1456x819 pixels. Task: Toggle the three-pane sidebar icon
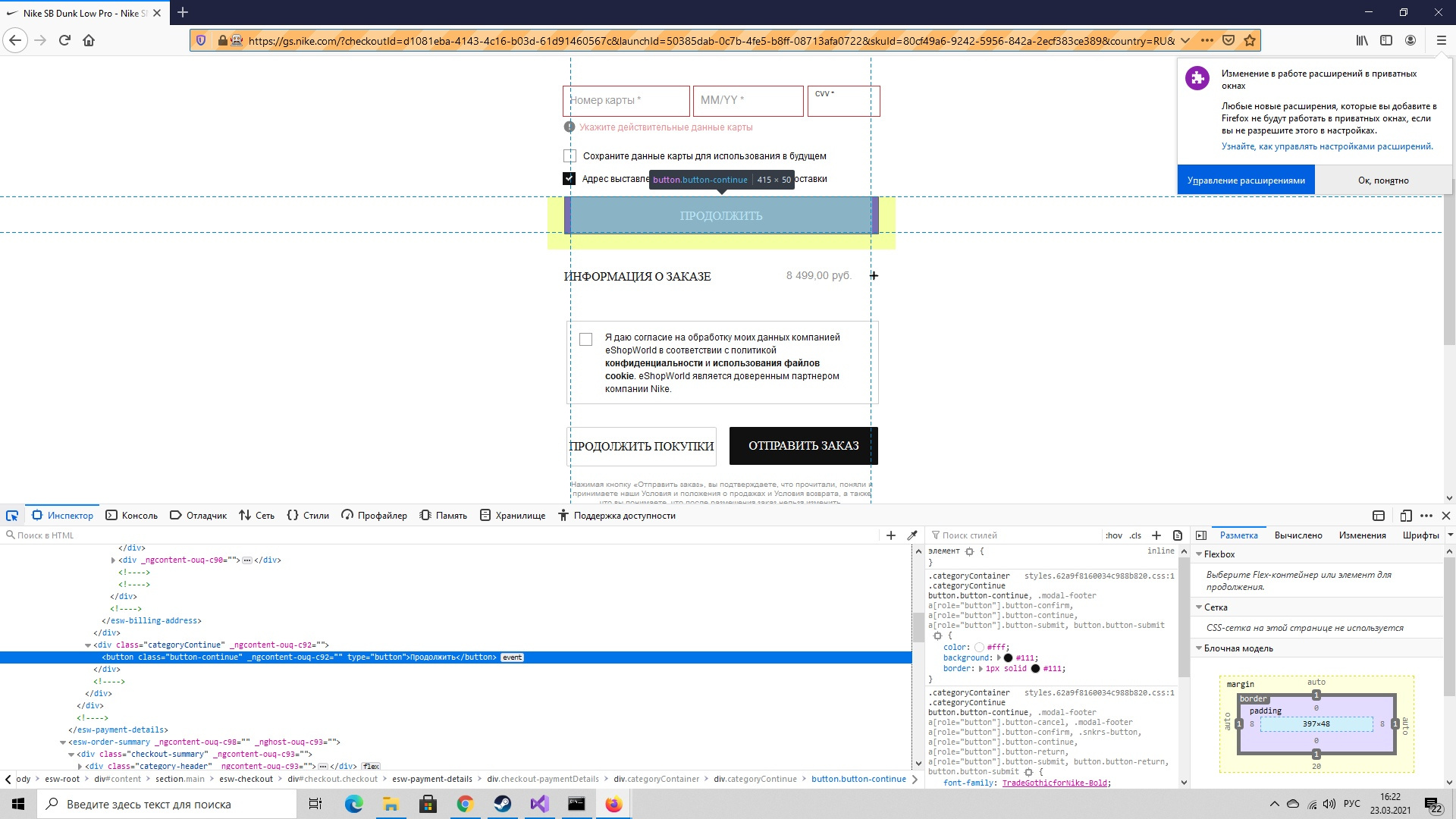point(1201,535)
